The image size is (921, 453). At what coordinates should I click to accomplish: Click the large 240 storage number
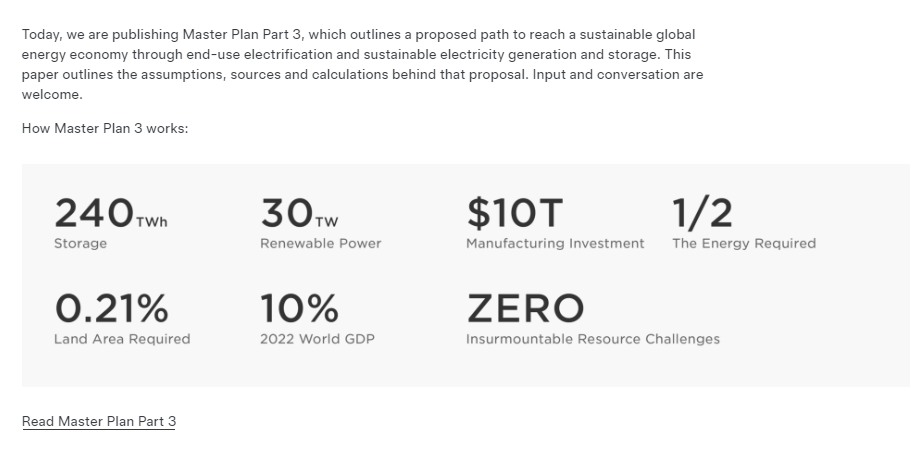click(93, 213)
